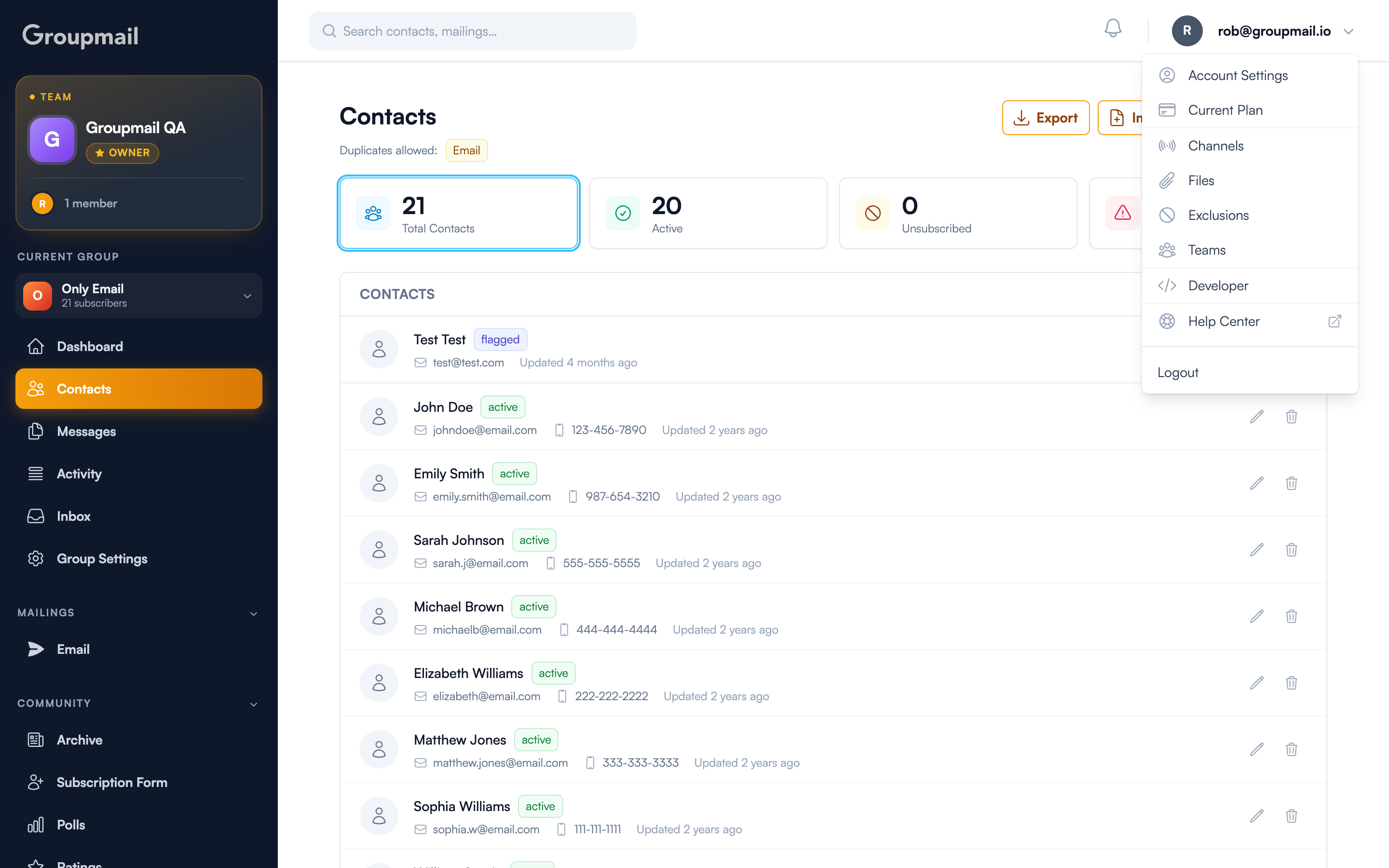The height and width of the screenshot is (868, 1389).
Task: Click the edit pencil for John Doe
Action: click(x=1256, y=417)
